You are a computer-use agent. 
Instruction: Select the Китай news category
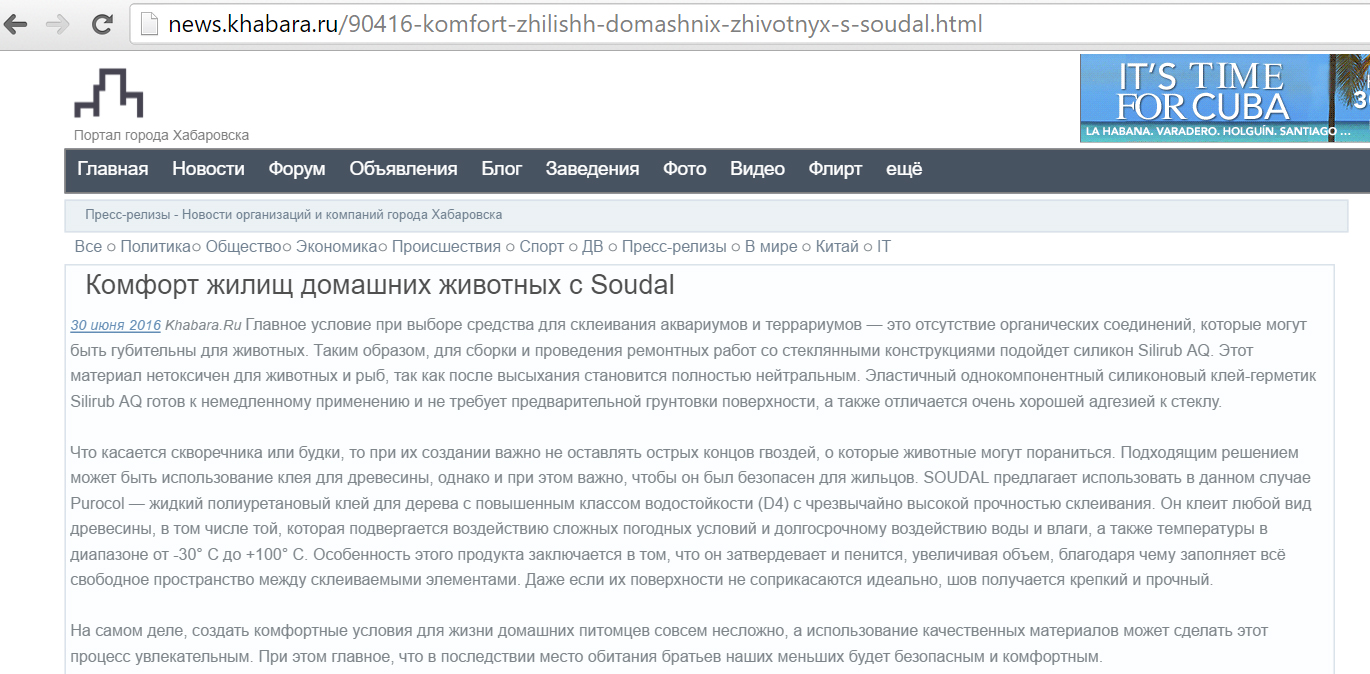(837, 246)
